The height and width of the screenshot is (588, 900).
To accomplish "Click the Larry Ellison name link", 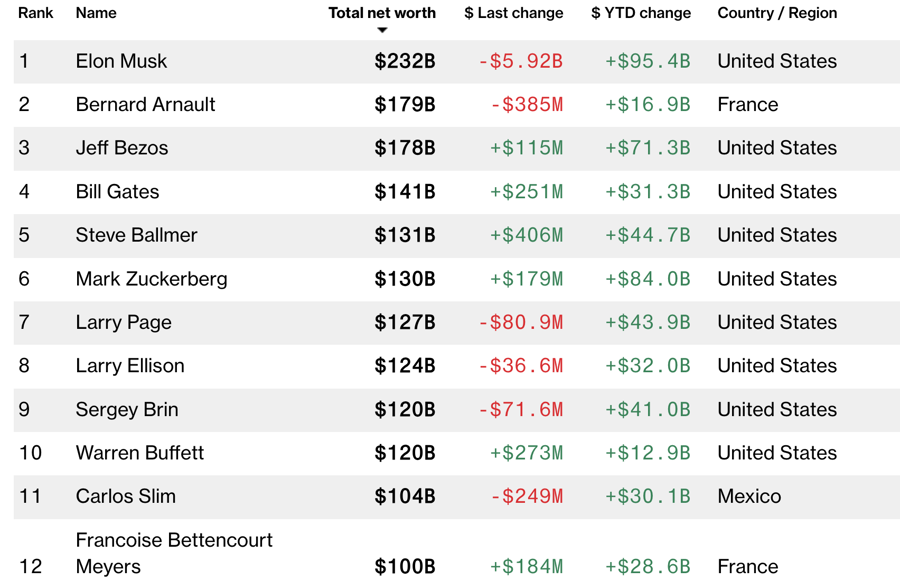I will (130, 366).
